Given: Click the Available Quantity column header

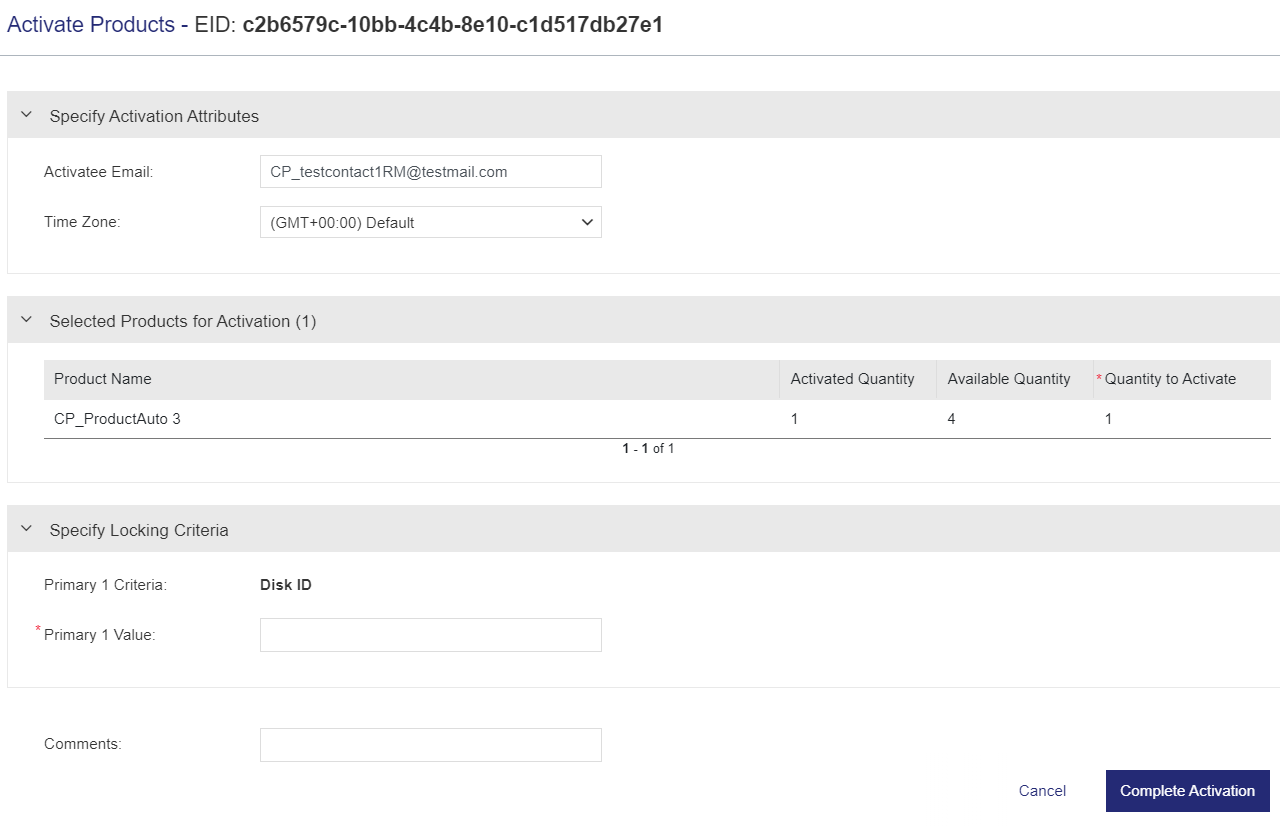Looking at the screenshot, I should (1015, 379).
